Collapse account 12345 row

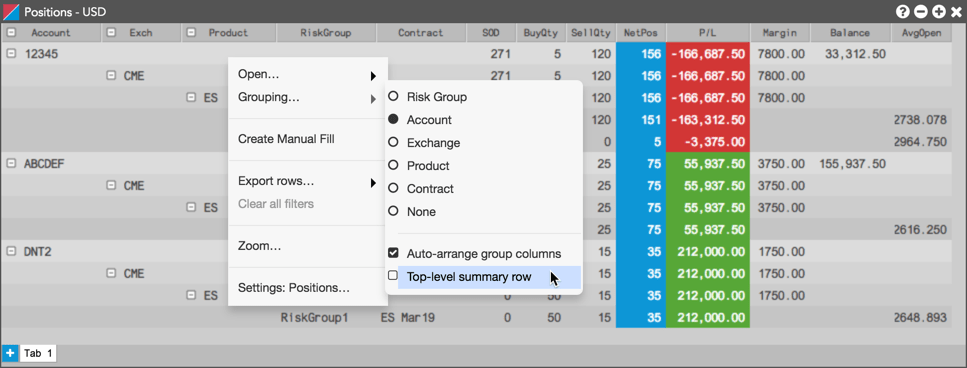(11, 54)
